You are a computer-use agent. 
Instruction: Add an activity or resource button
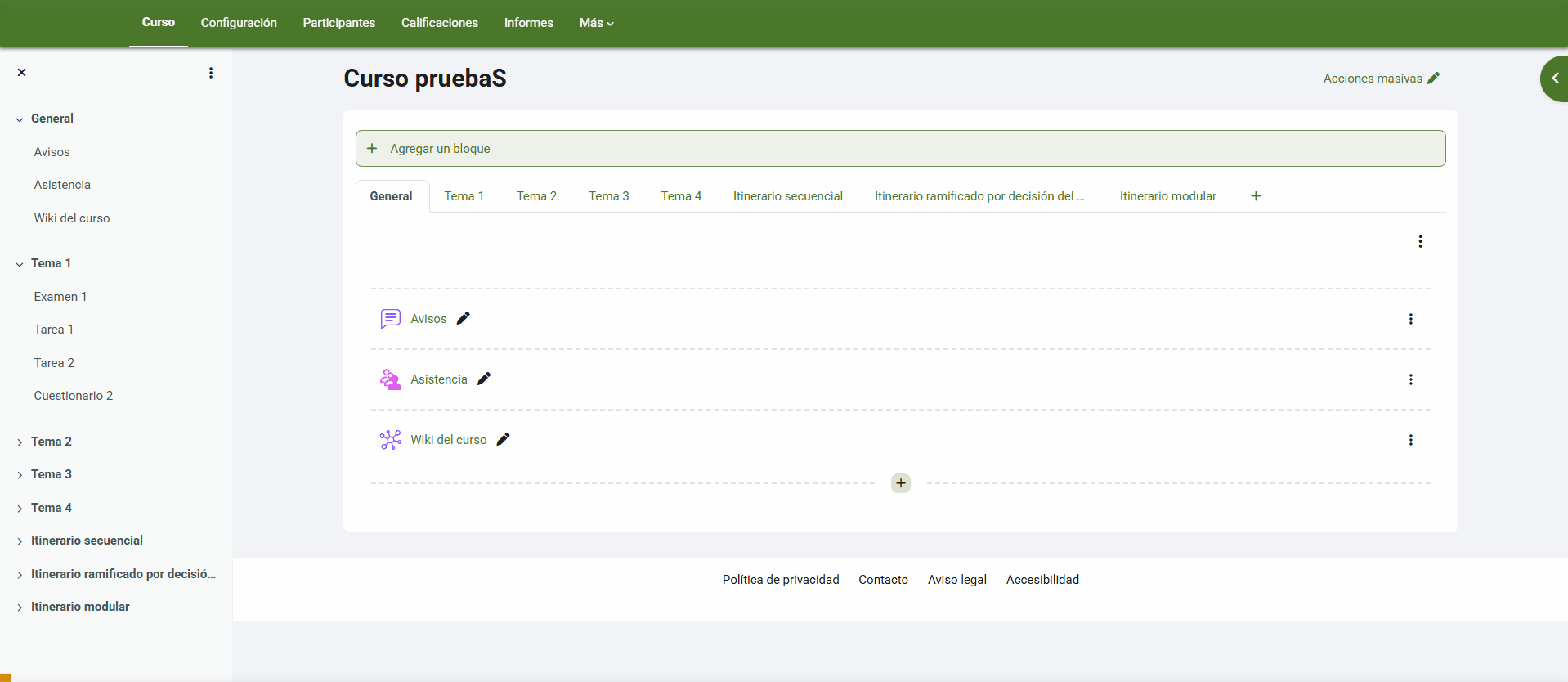coord(901,483)
